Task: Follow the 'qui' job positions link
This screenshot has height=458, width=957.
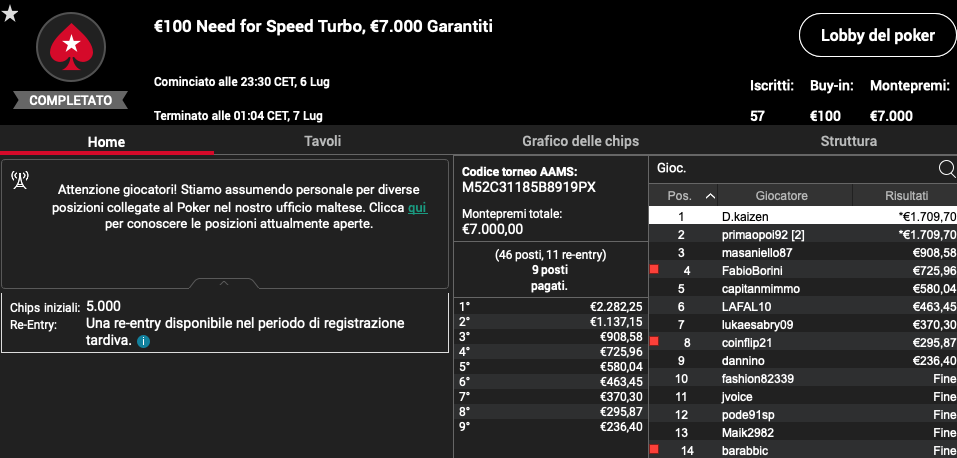Action: [x=417, y=208]
